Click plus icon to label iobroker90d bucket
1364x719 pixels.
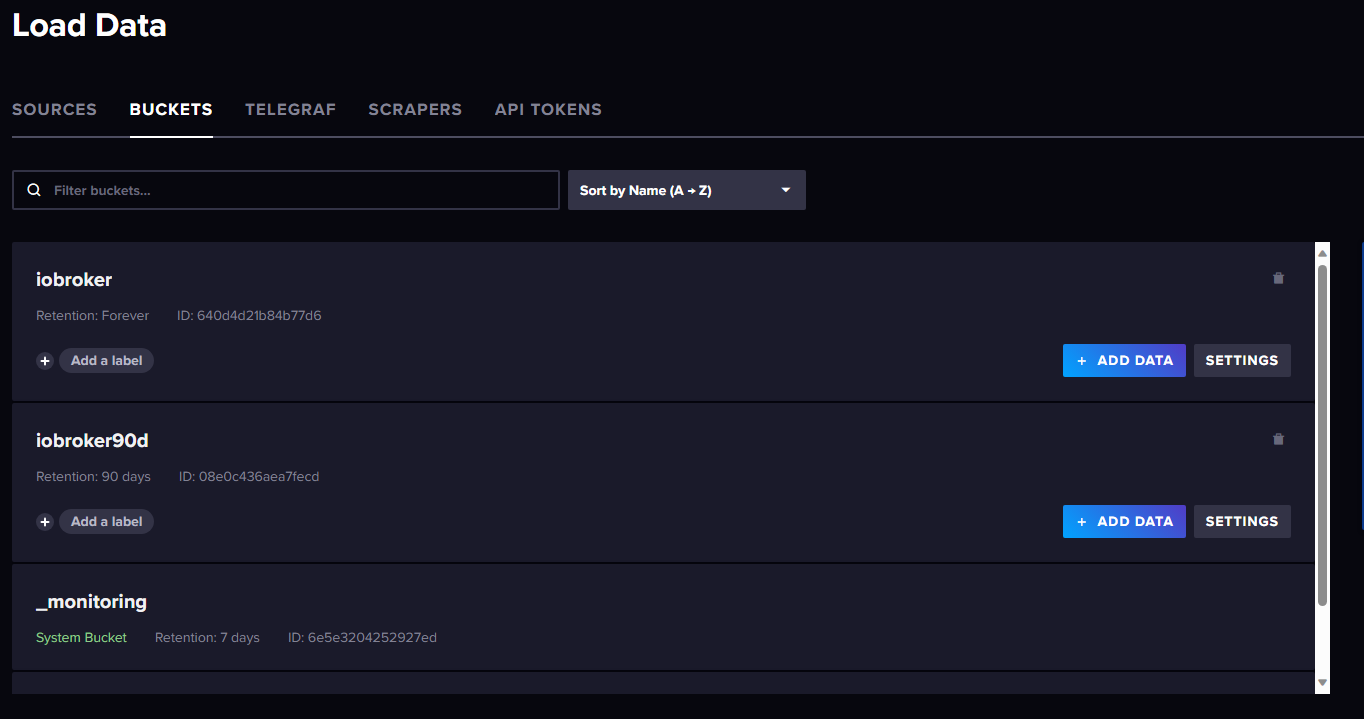[45, 522]
